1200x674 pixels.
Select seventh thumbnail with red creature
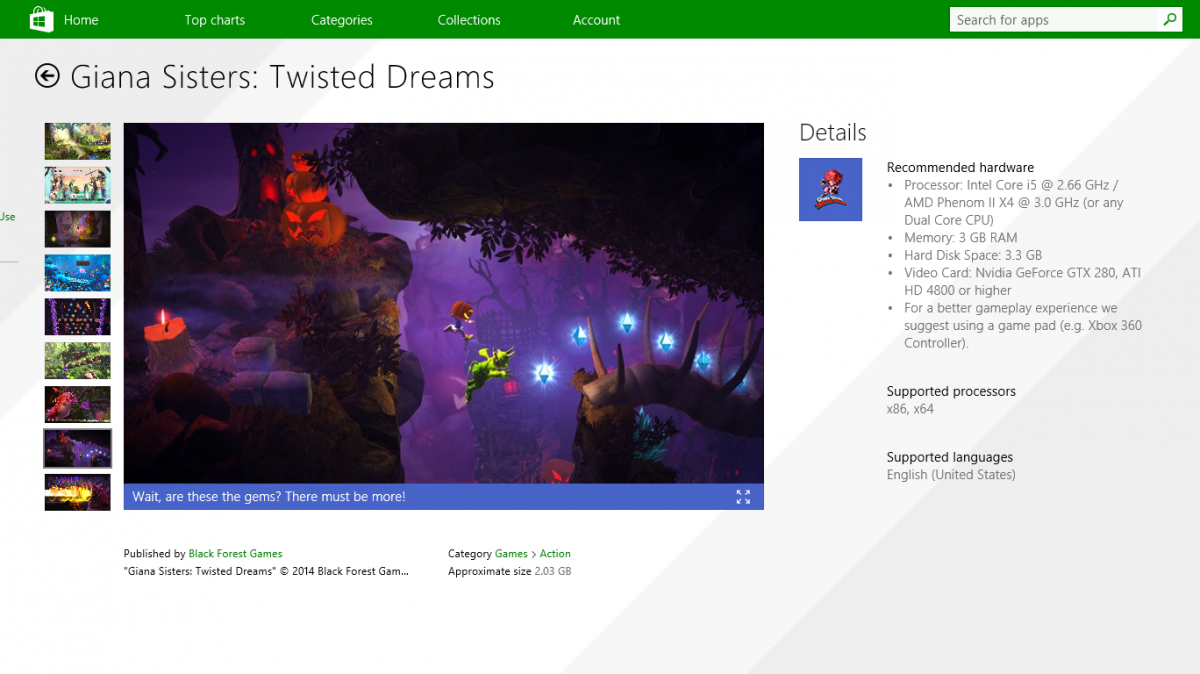point(78,405)
